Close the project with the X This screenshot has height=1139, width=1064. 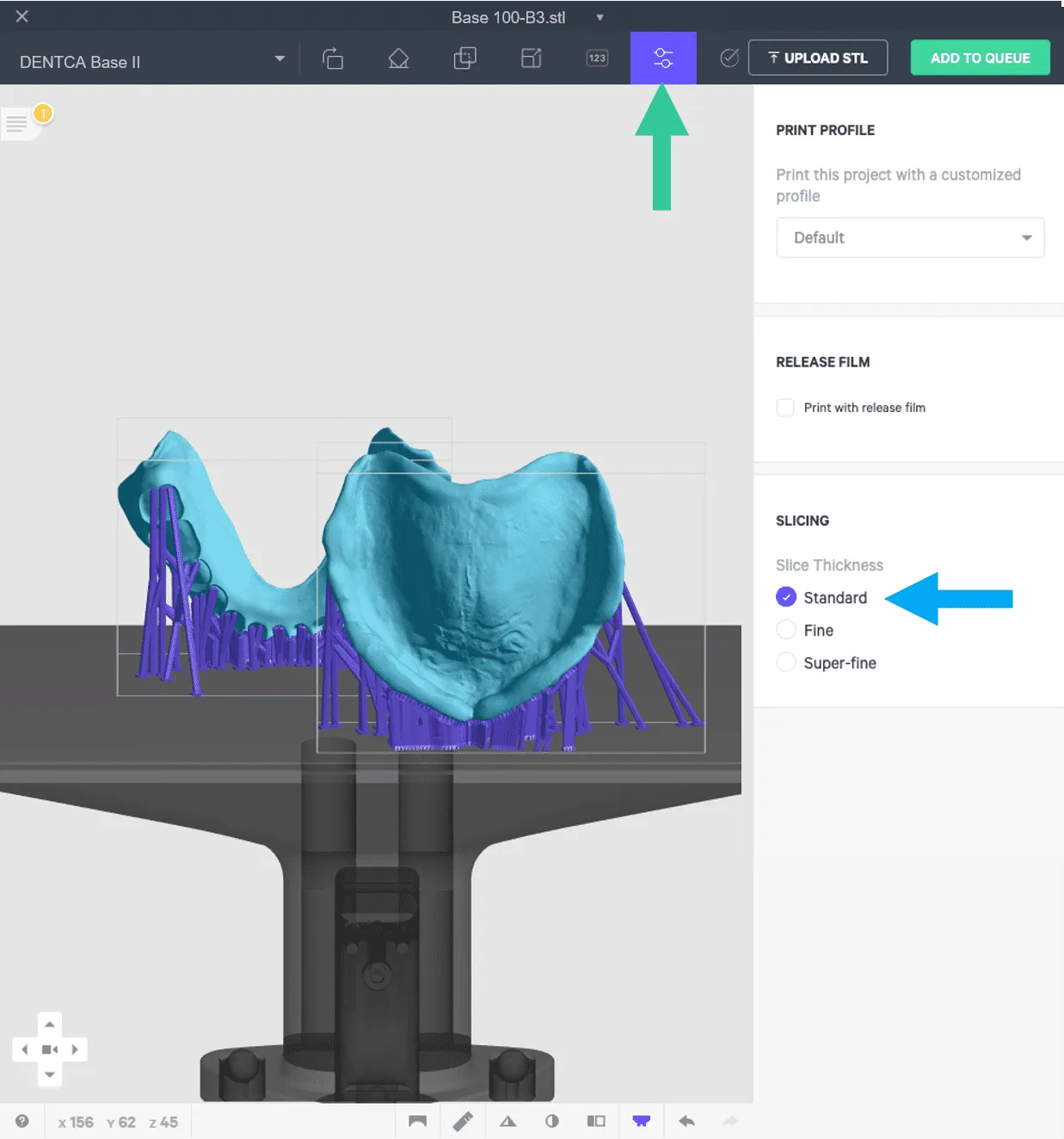[x=22, y=16]
